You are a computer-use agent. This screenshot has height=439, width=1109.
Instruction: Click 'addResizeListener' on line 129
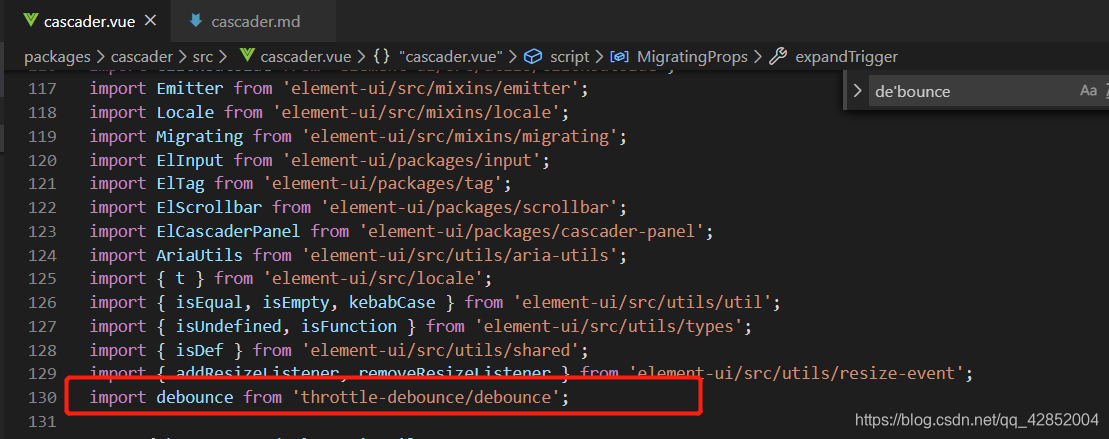(x=257, y=372)
